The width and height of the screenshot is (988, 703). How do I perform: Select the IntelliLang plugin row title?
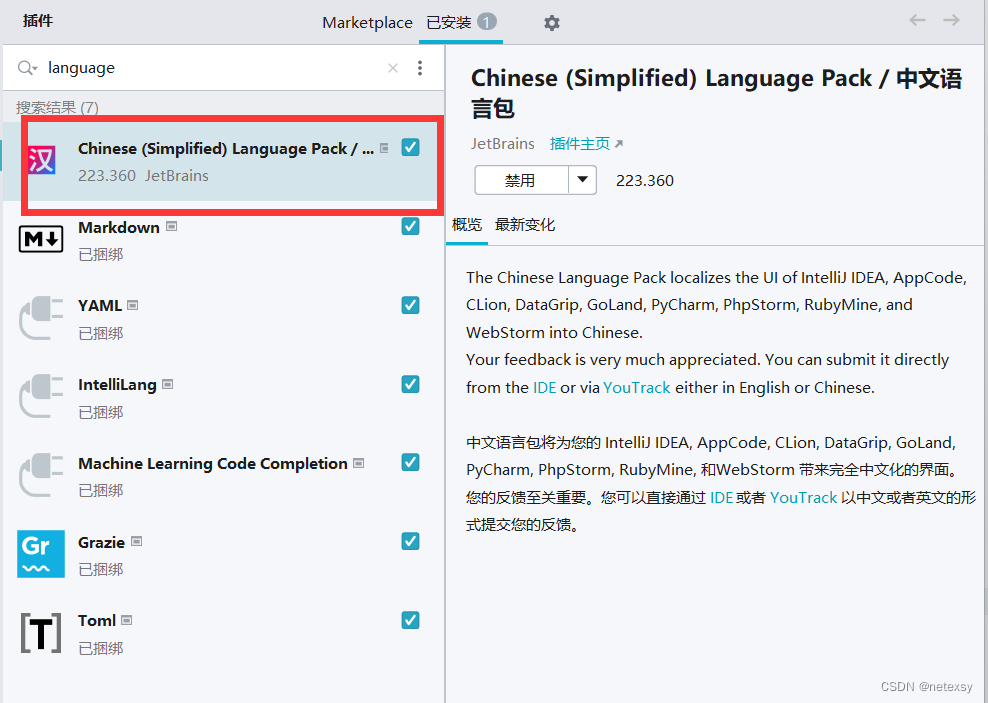[117, 385]
